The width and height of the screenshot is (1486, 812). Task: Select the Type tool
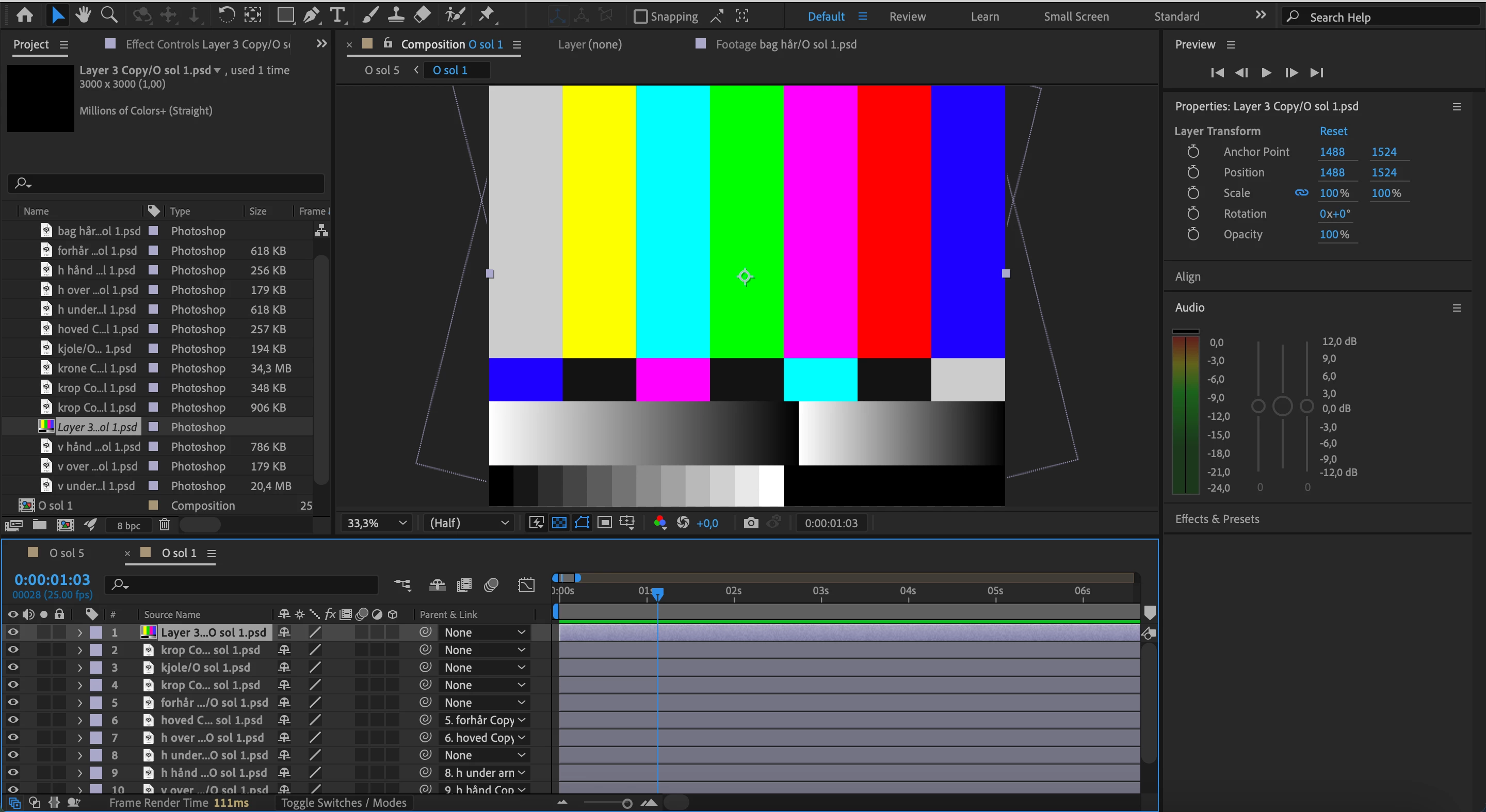(x=337, y=15)
